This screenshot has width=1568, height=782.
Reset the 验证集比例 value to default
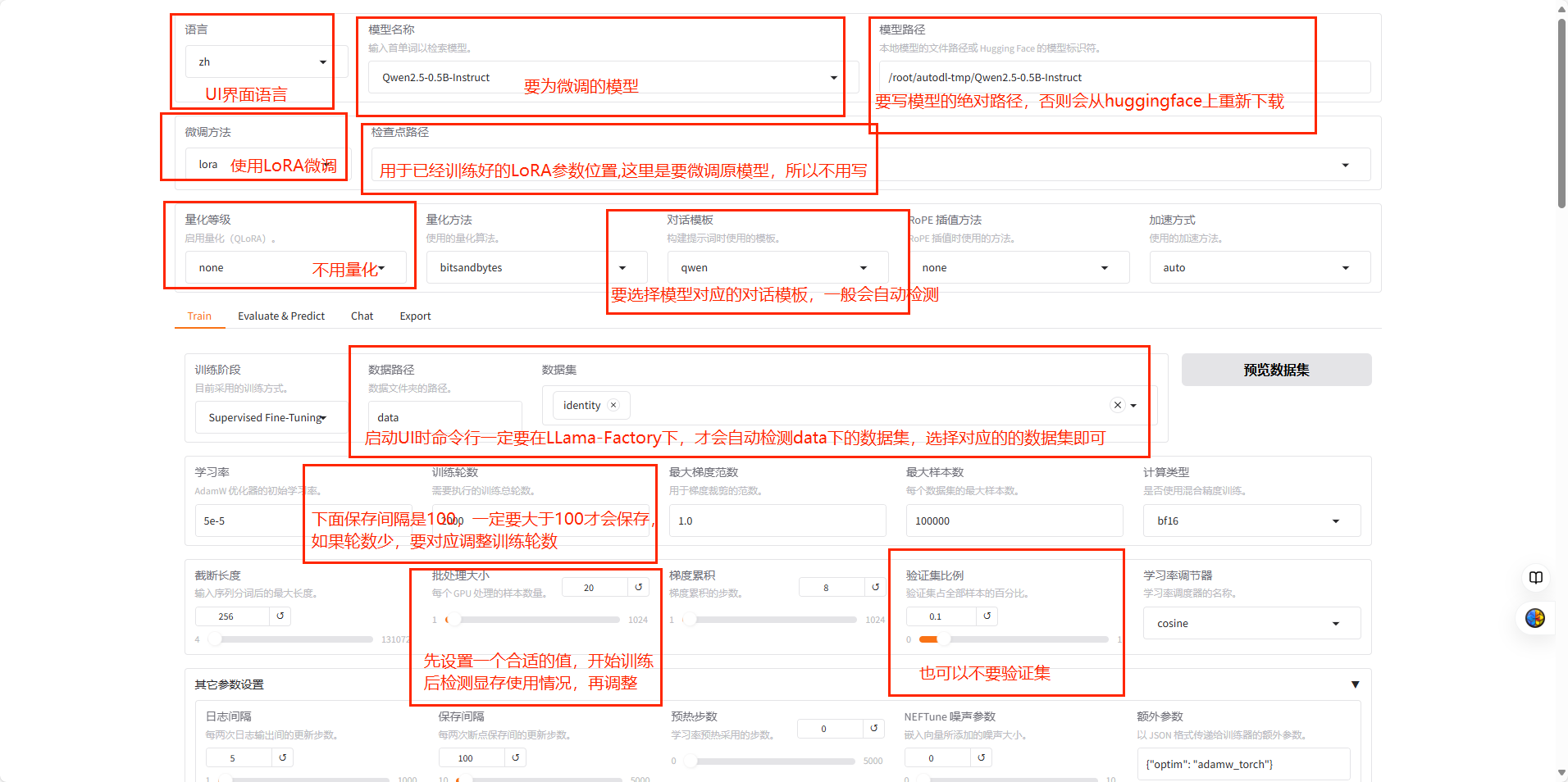(x=987, y=616)
